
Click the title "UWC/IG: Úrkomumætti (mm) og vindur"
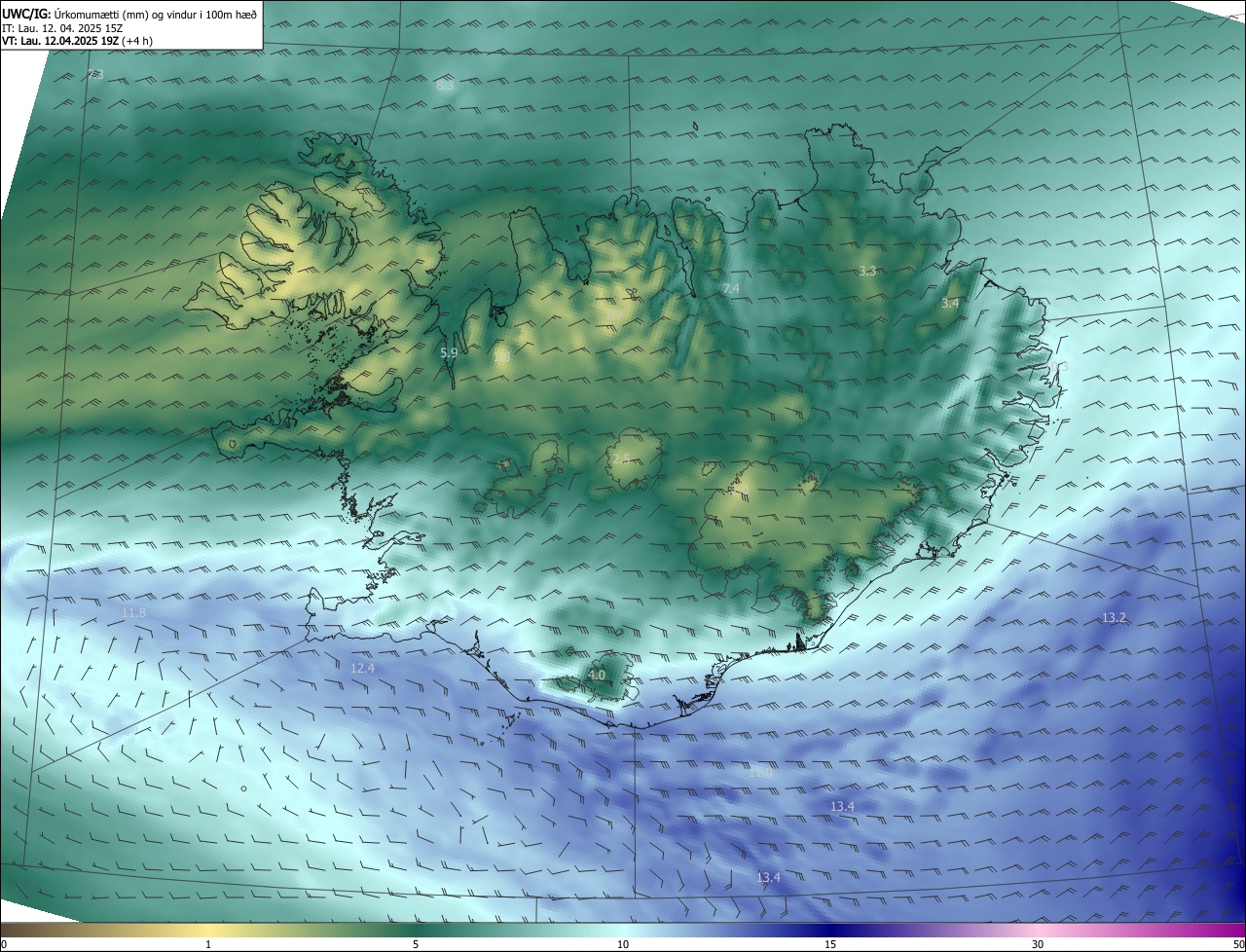129,14
